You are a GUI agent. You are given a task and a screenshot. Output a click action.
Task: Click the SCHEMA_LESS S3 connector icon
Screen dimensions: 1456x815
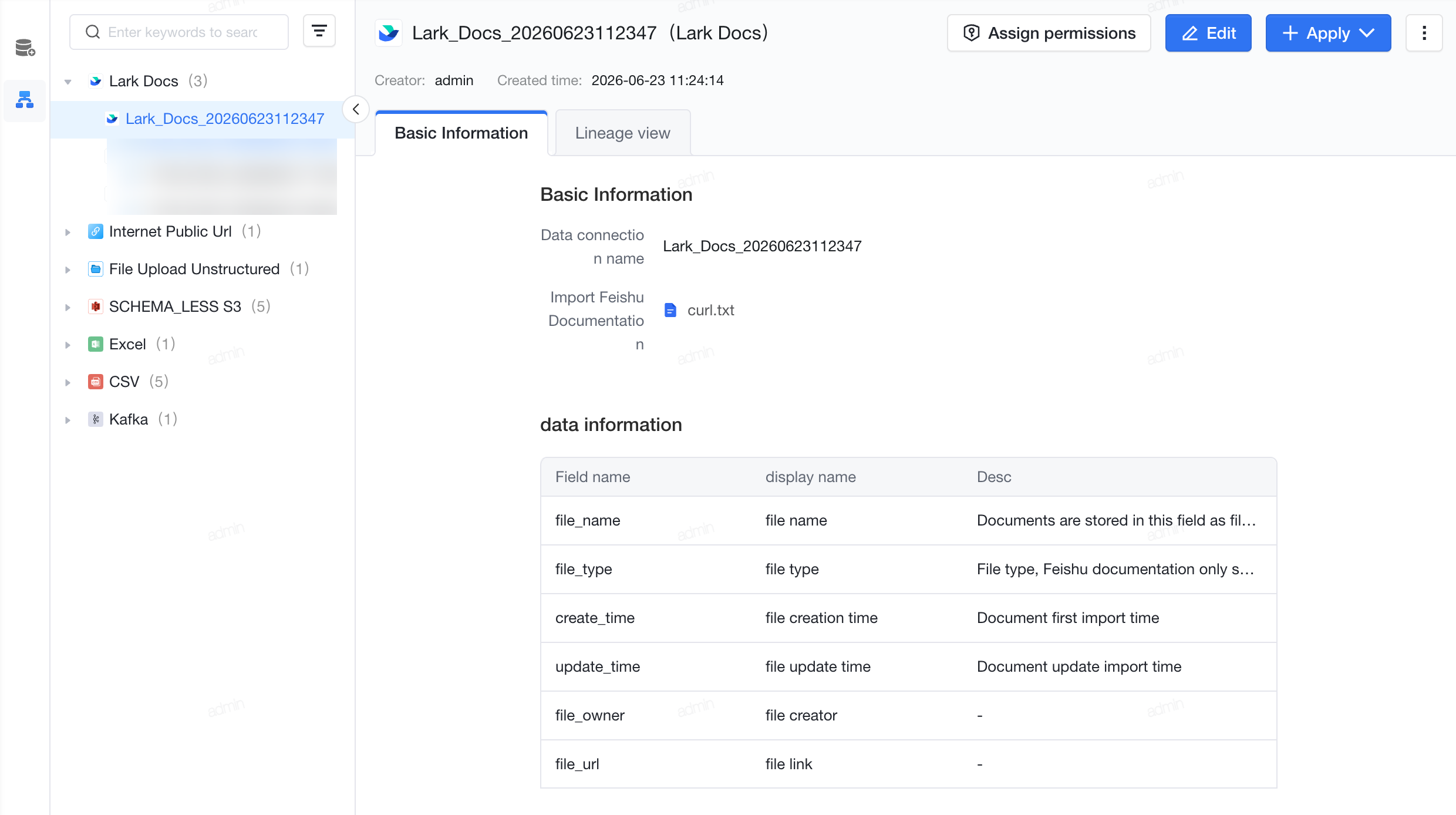(x=96, y=307)
